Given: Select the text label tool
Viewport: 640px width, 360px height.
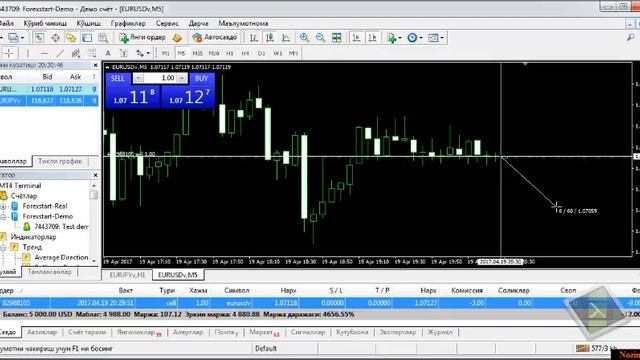Looking at the screenshot, I should [124, 53].
